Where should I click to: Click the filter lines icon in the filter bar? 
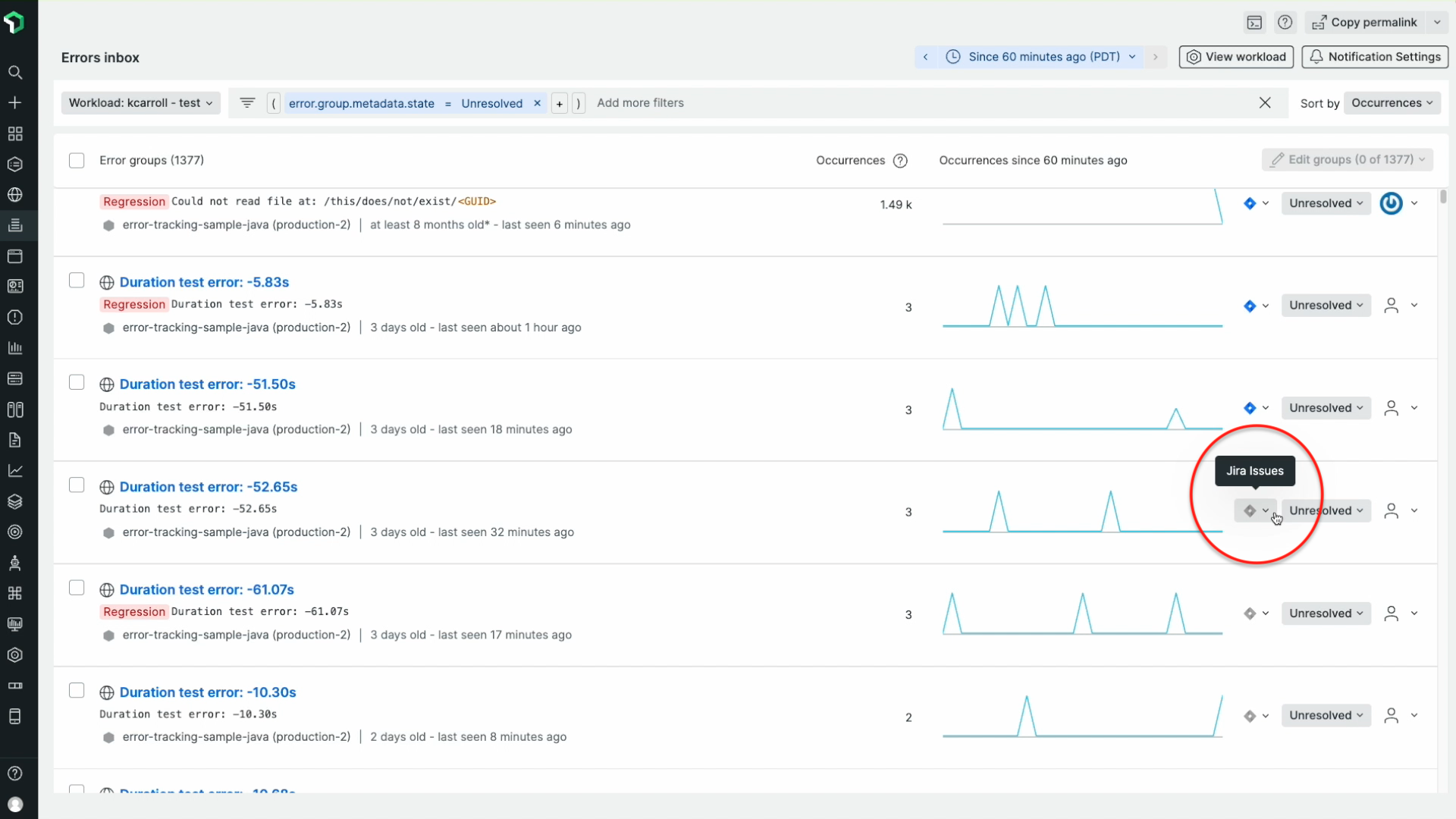[x=247, y=103]
